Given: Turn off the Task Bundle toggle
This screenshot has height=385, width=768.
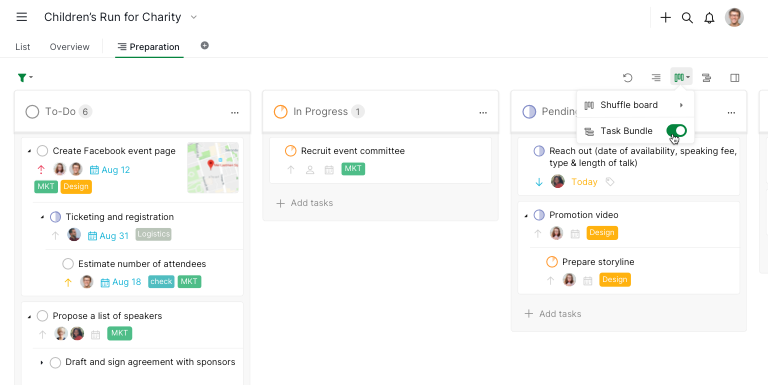Looking at the screenshot, I should (x=676, y=131).
